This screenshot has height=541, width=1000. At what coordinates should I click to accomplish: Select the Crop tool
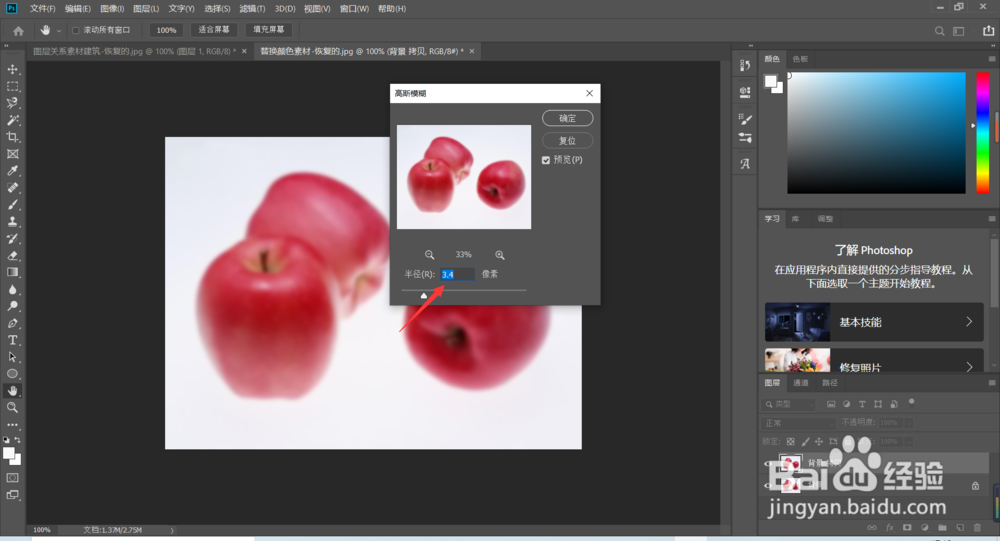coord(12,137)
